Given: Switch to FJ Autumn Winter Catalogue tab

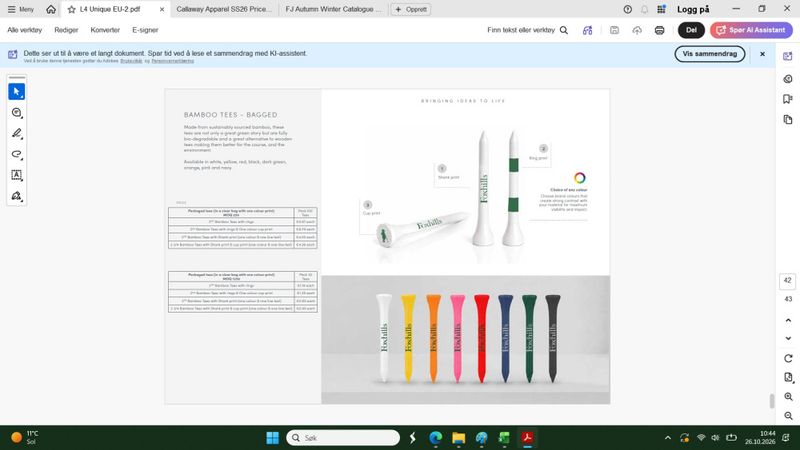Looking at the screenshot, I should [333, 9].
